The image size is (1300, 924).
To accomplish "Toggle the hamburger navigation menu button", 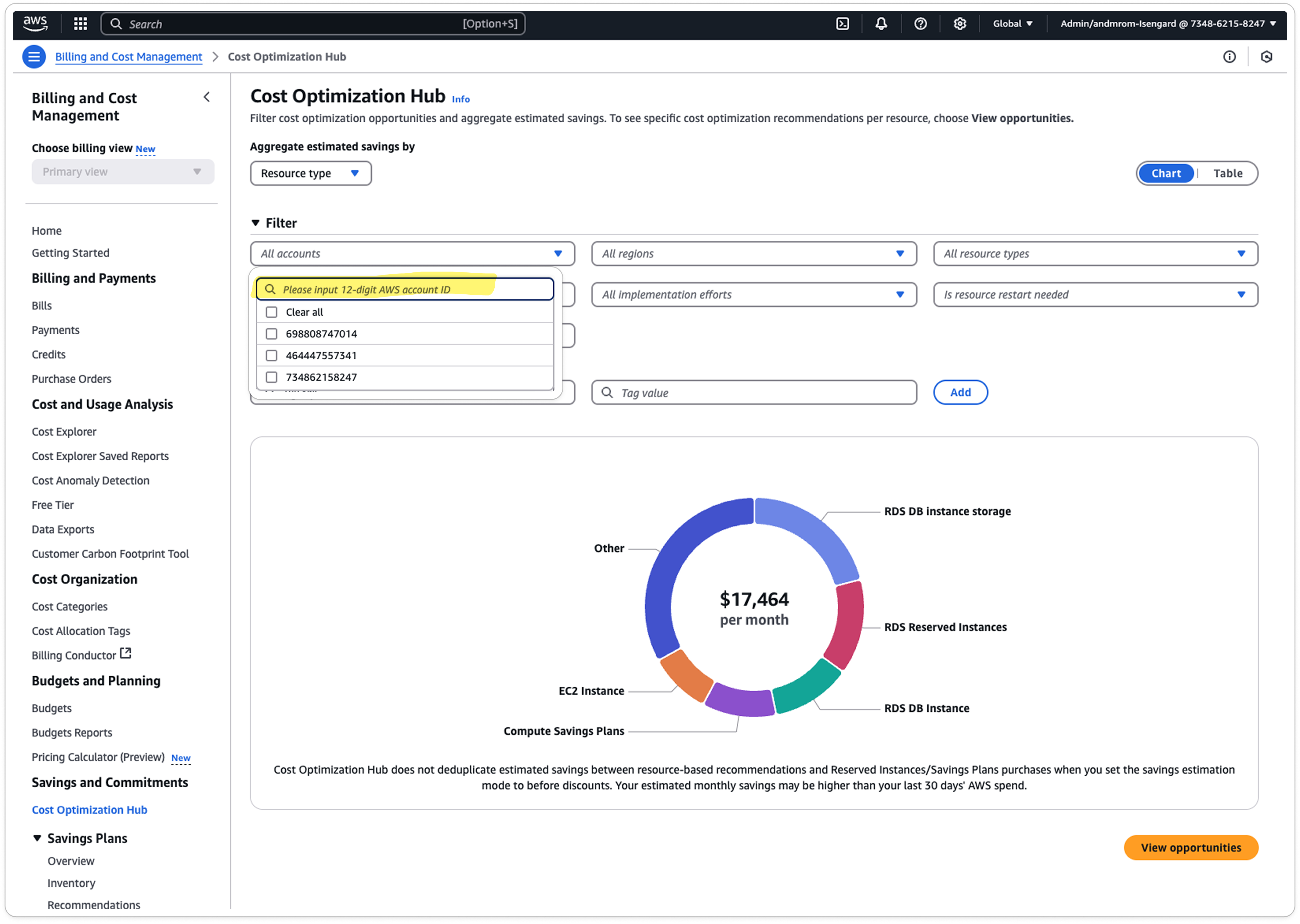I will click(34, 56).
